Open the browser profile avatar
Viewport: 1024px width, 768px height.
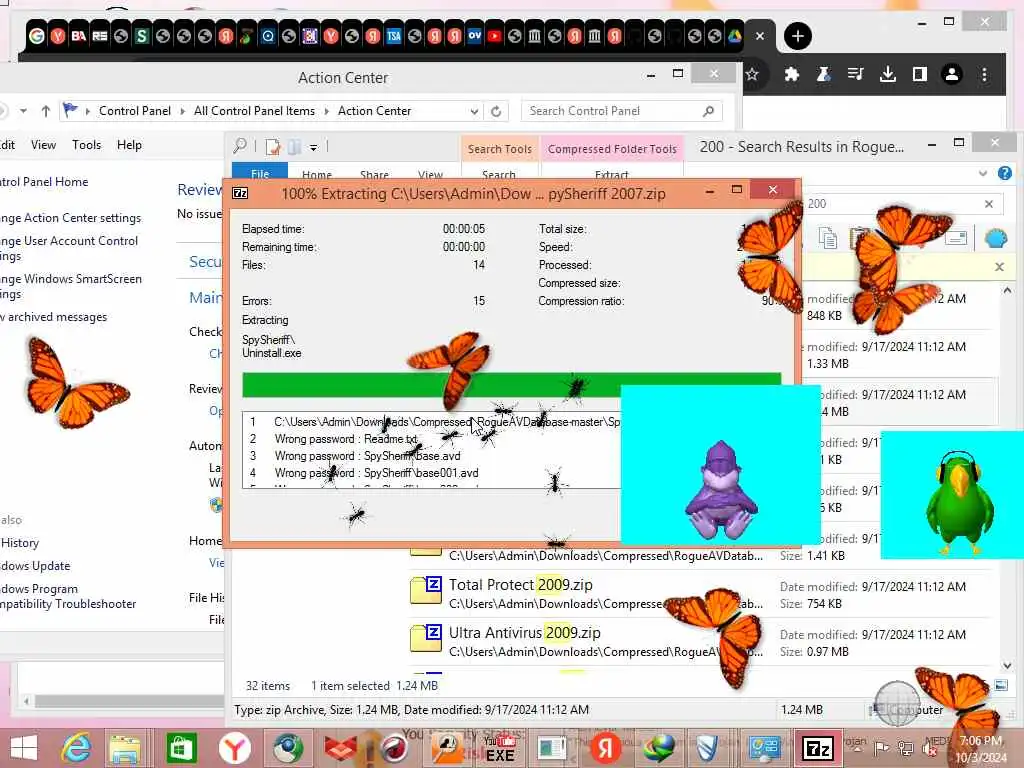(952, 74)
